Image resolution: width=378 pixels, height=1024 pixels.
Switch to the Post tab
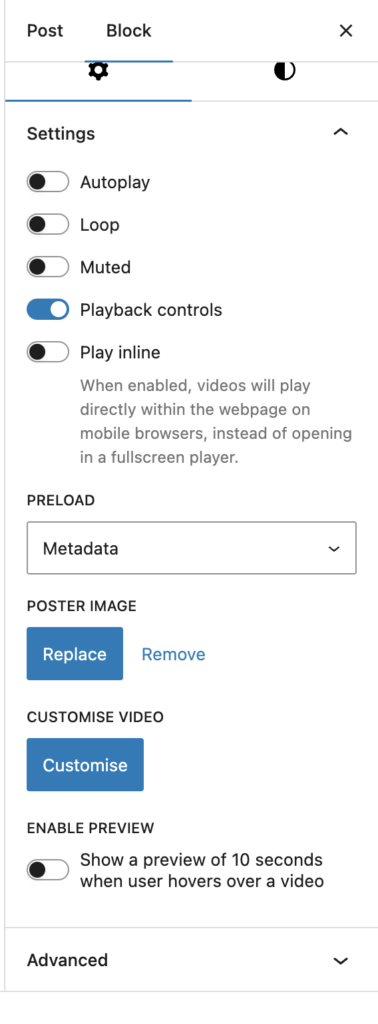pyautogui.click(x=45, y=31)
